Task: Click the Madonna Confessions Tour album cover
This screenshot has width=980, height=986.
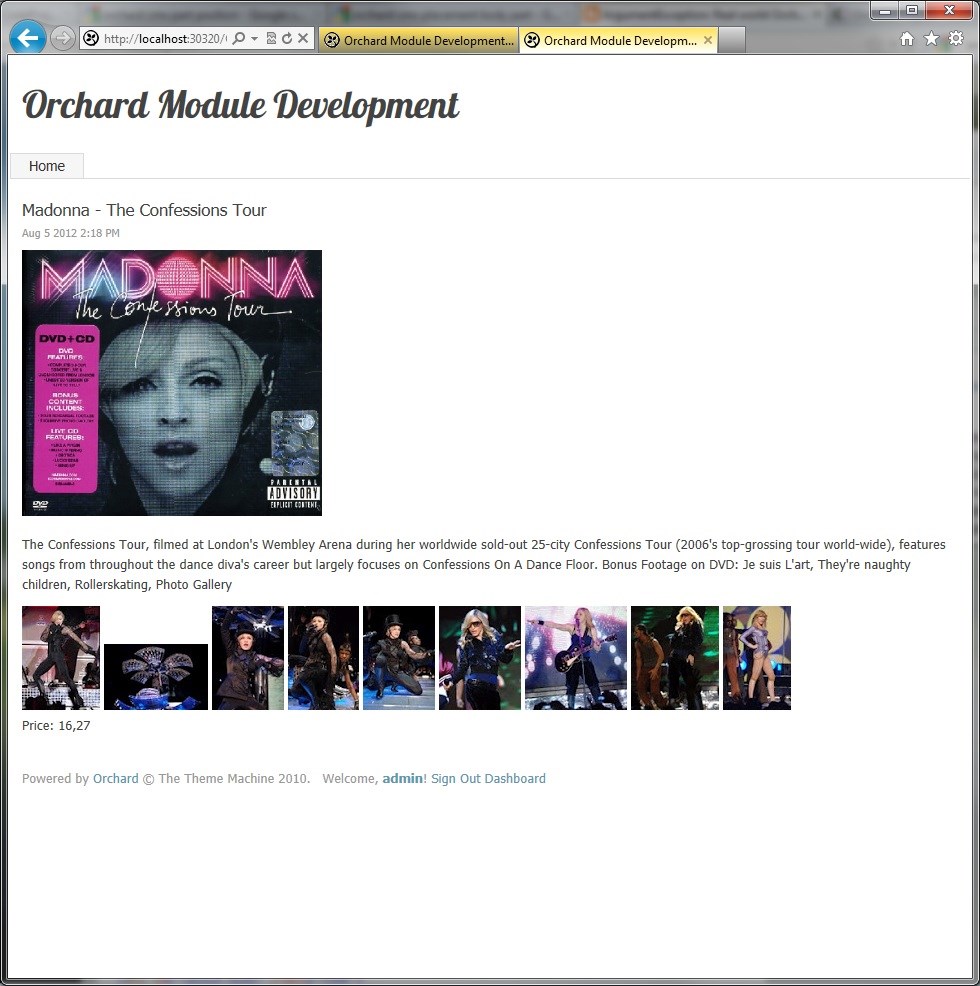Action: (172, 383)
